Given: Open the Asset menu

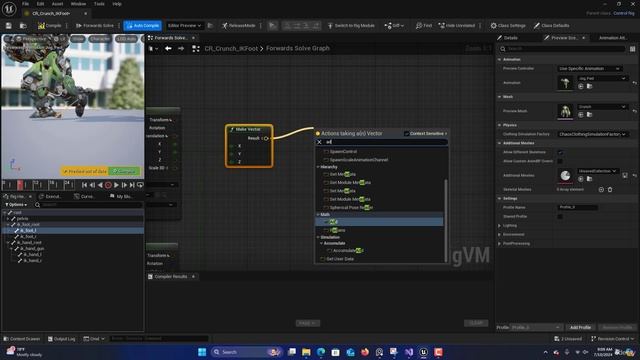Looking at the screenshot, I should [x=57, y=4].
